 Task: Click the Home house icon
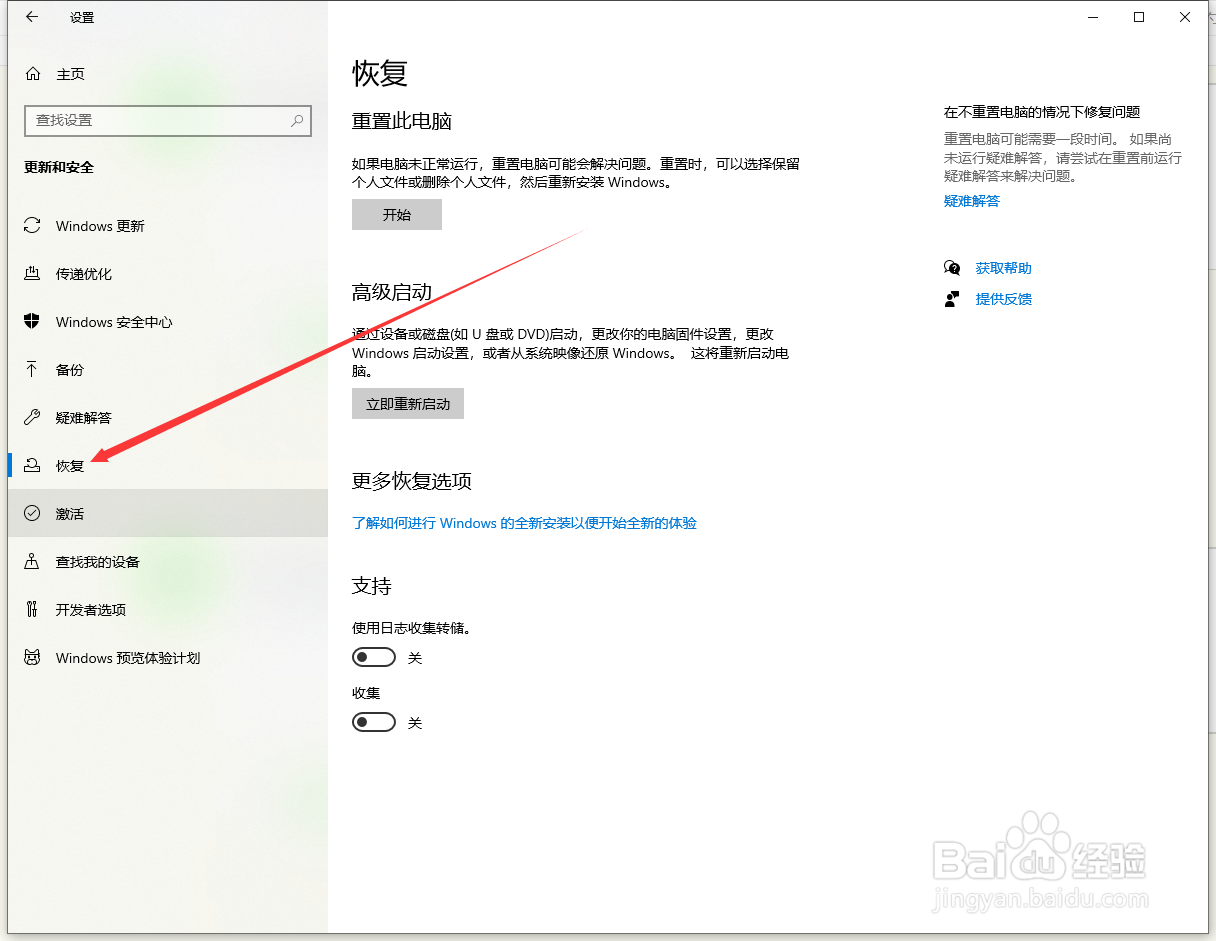point(33,74)
